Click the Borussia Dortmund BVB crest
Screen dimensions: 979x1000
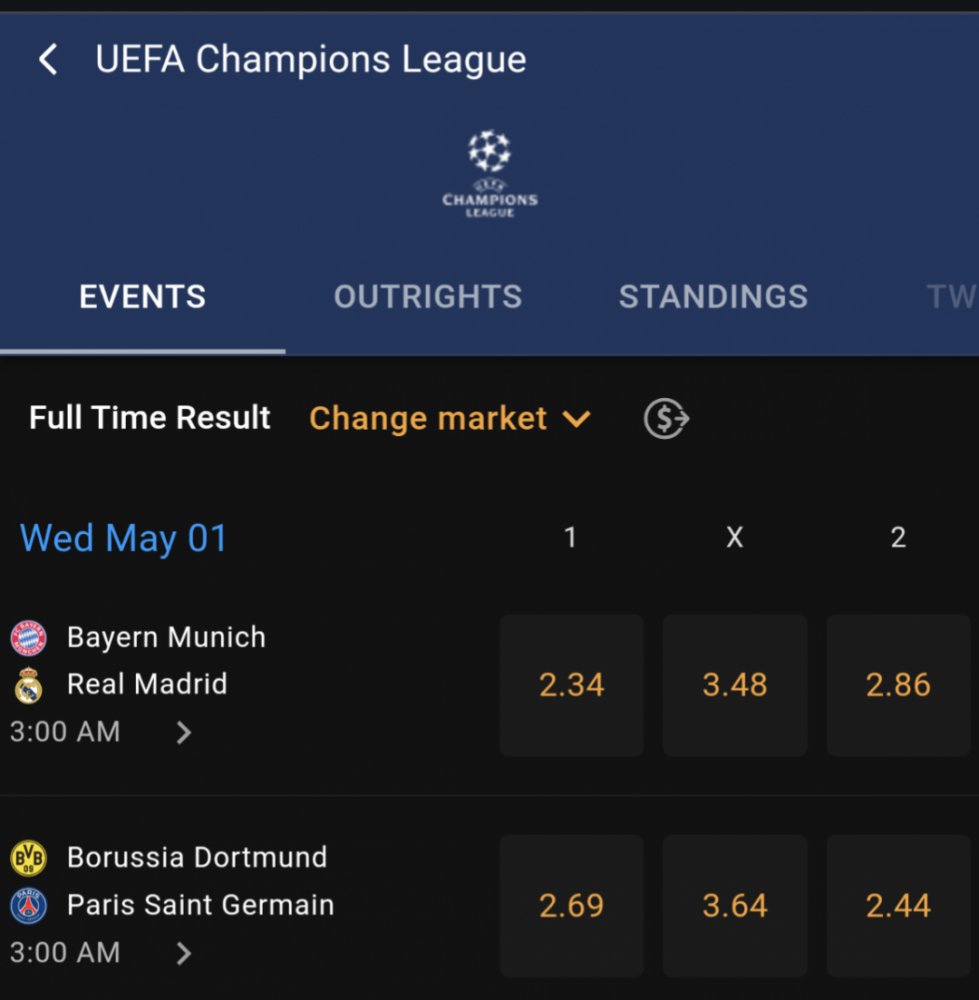29,858
